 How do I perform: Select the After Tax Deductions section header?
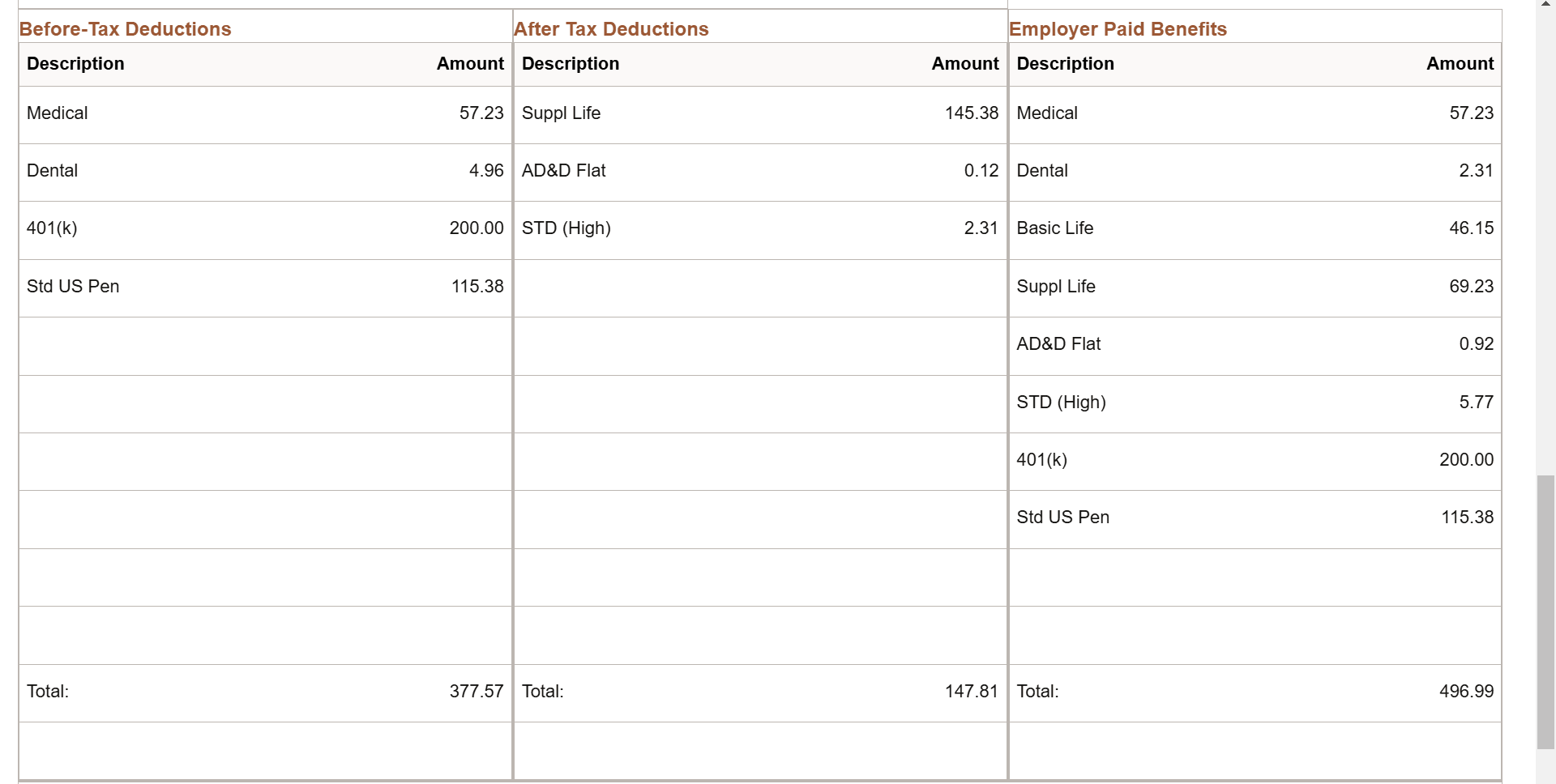(x=611, y=28)
